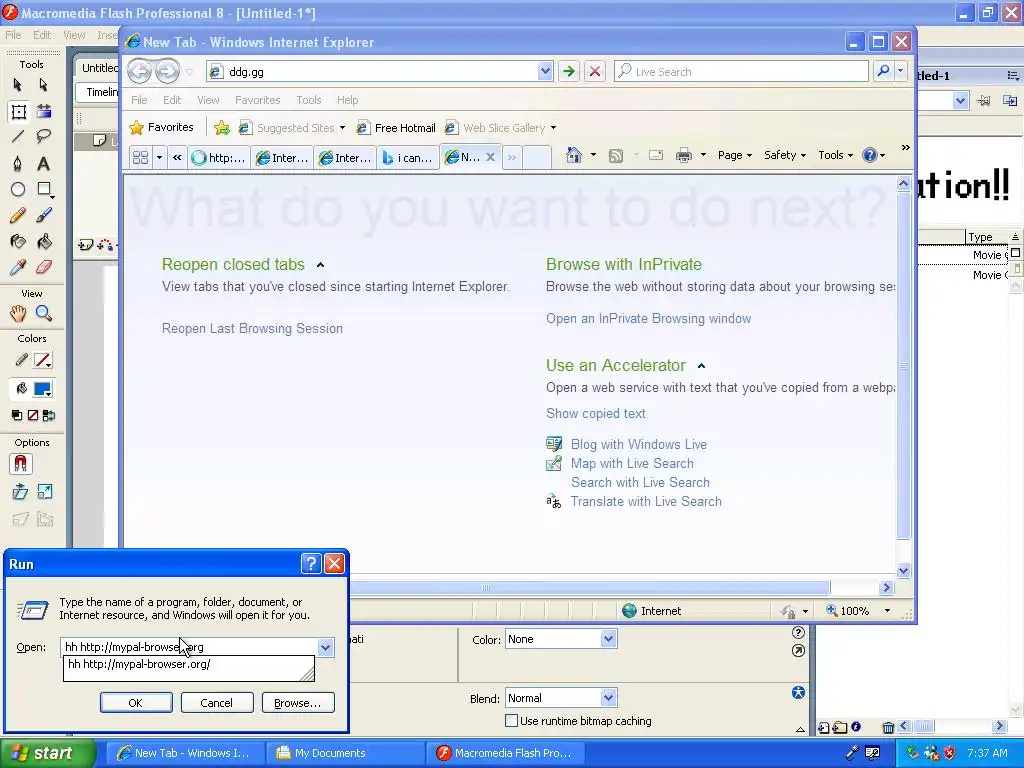Open the Favorites star button
The height and width of the screenshot is (768, 1024).
click(162, 127)
